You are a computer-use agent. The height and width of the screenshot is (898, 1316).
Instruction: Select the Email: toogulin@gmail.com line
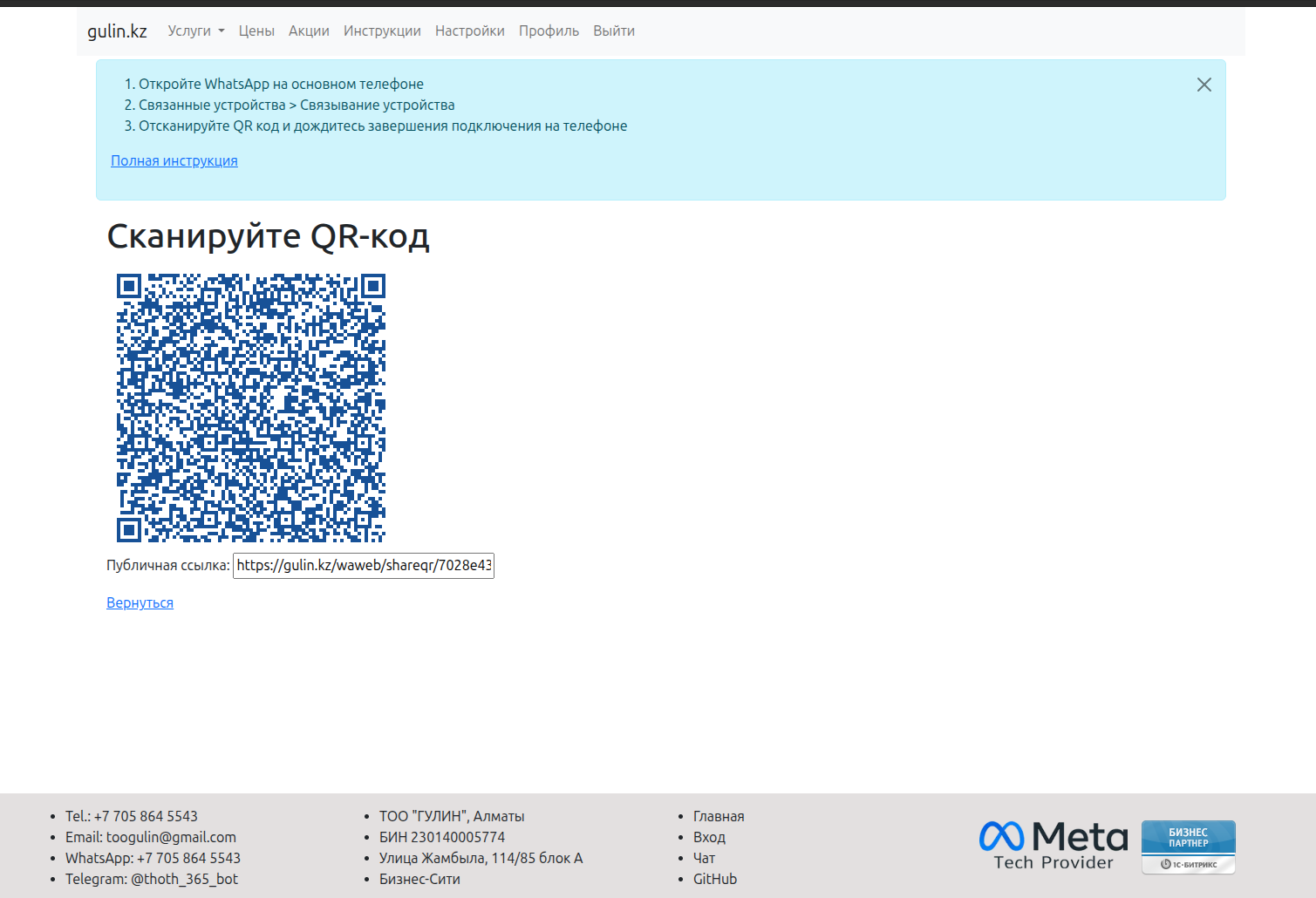[x=151, y=837]
